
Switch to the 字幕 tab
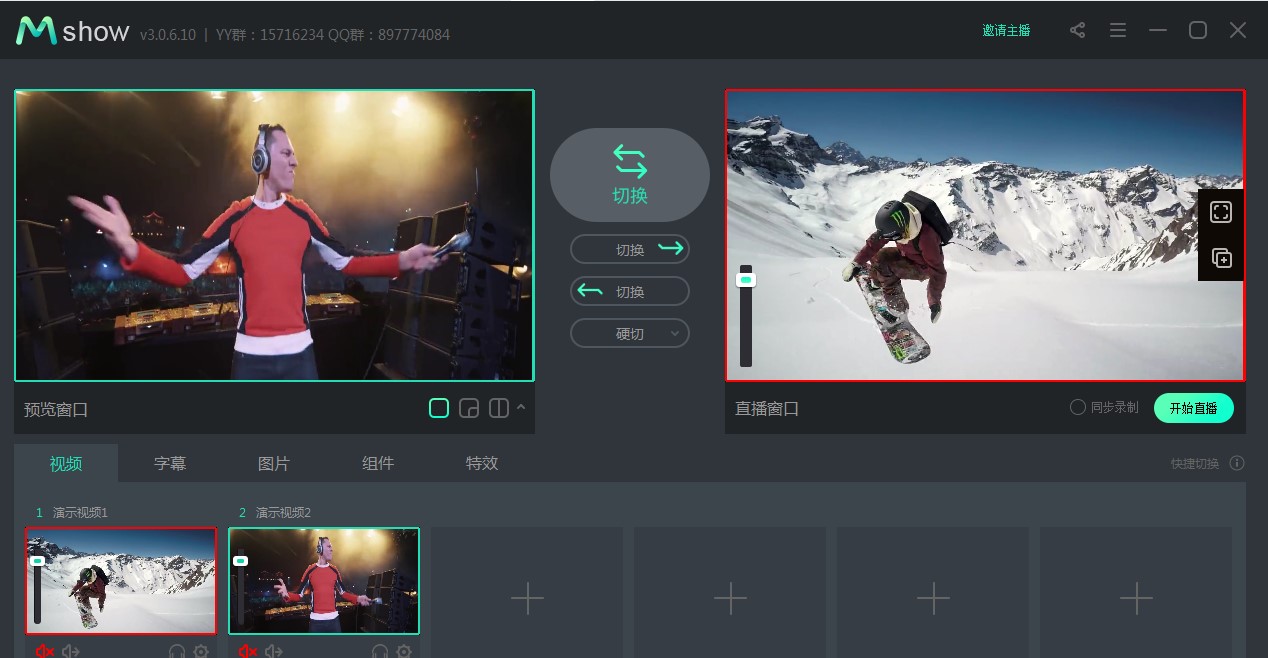[x=170, y=463]
